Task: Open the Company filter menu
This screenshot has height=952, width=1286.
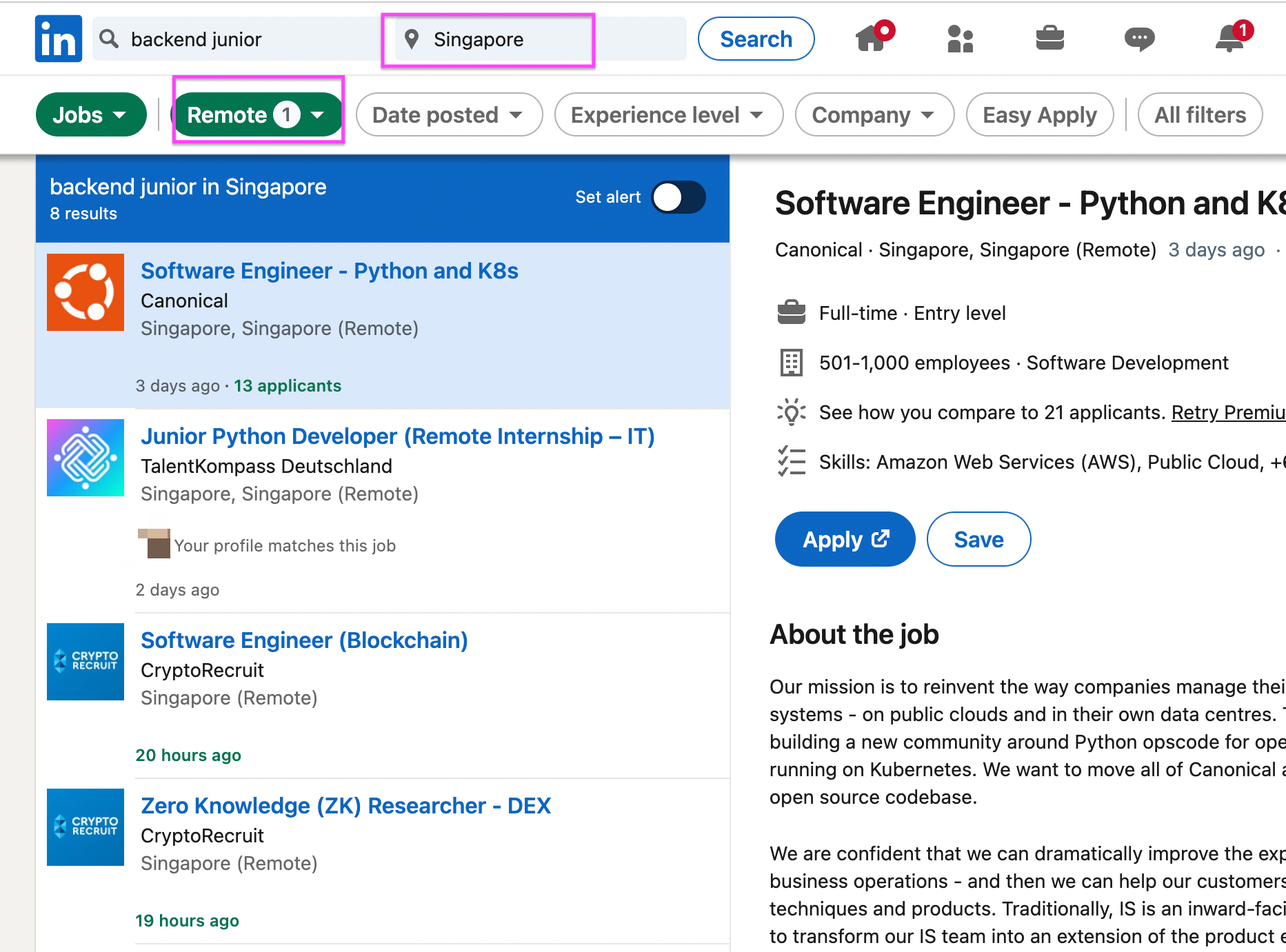Action: point(874,114)
